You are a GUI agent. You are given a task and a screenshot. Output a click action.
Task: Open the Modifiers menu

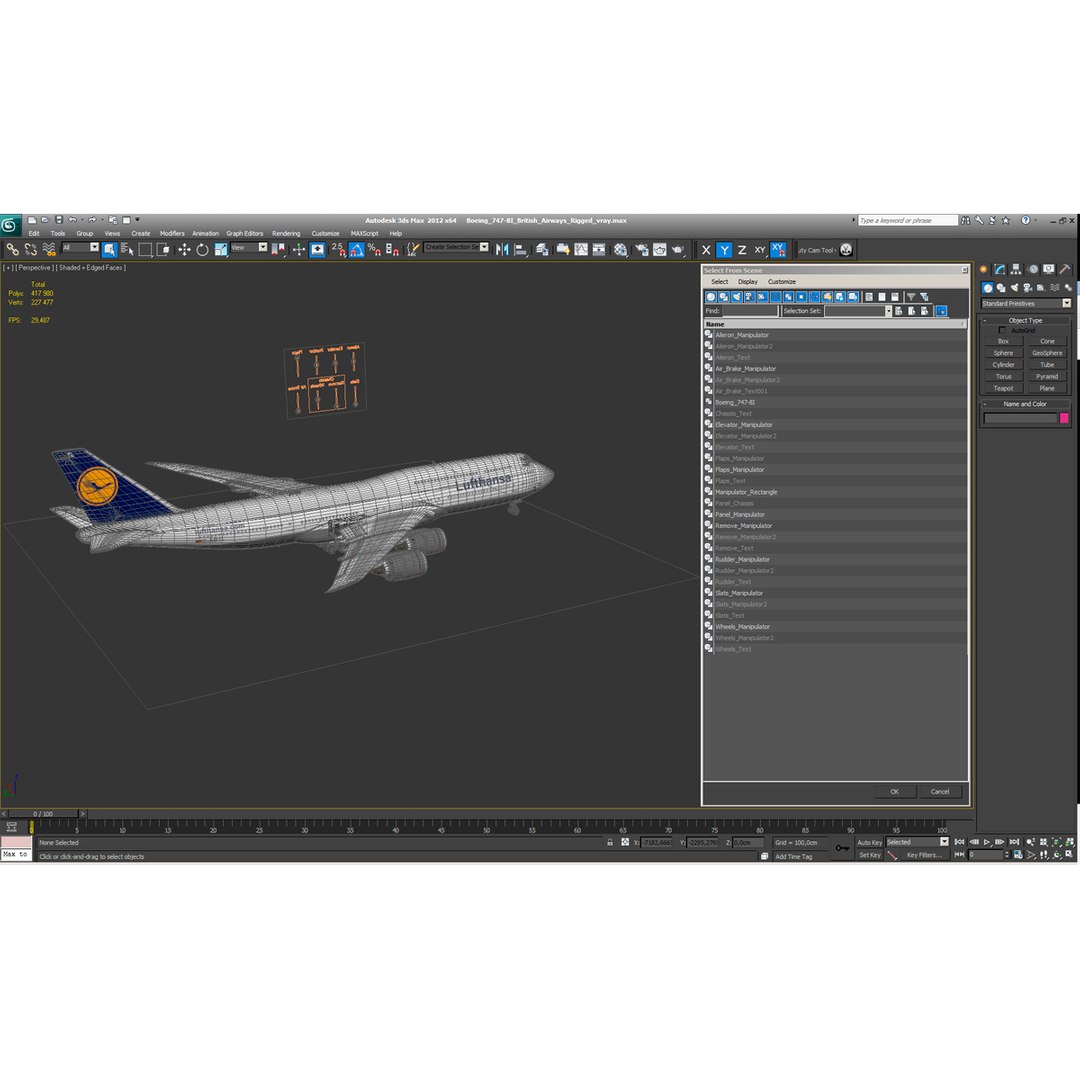pyautogui.click(x=172, y=233)
